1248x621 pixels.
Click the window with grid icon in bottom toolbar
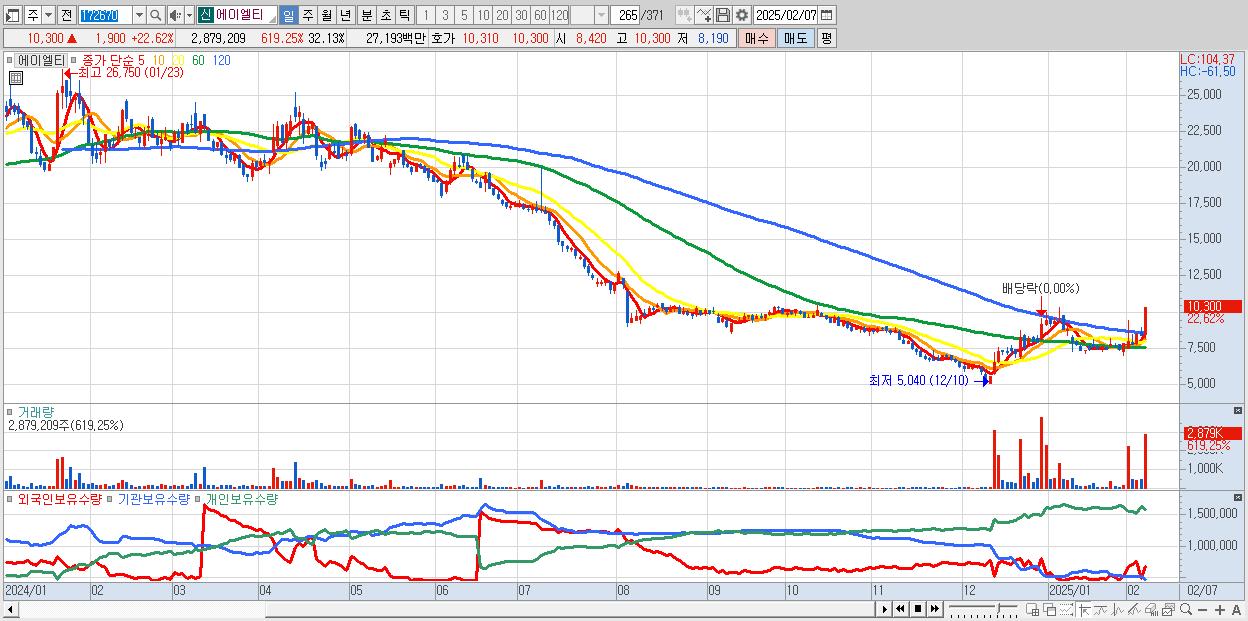[x=1032, y=609]
